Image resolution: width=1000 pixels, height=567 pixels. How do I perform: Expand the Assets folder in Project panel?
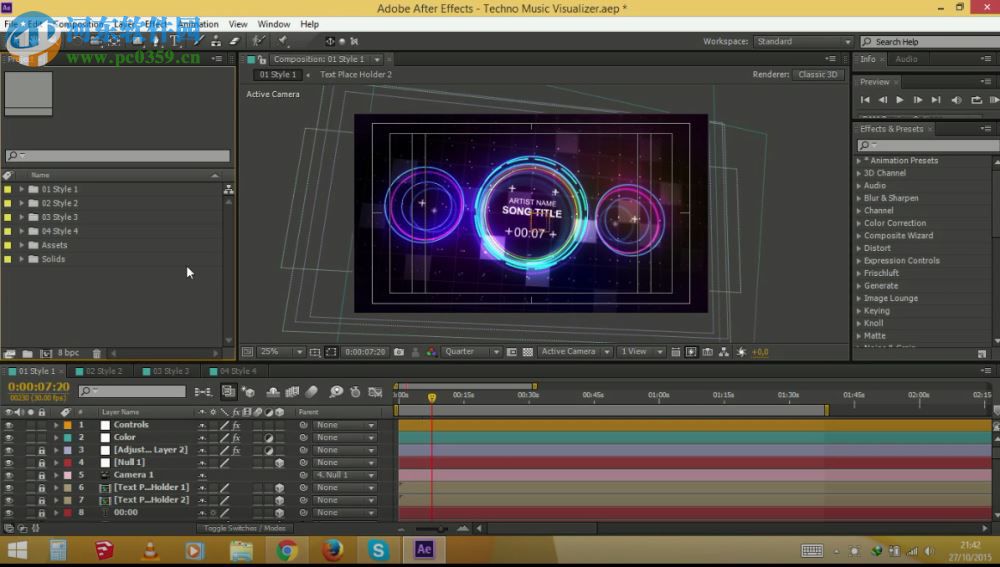[x=22, y=245]
